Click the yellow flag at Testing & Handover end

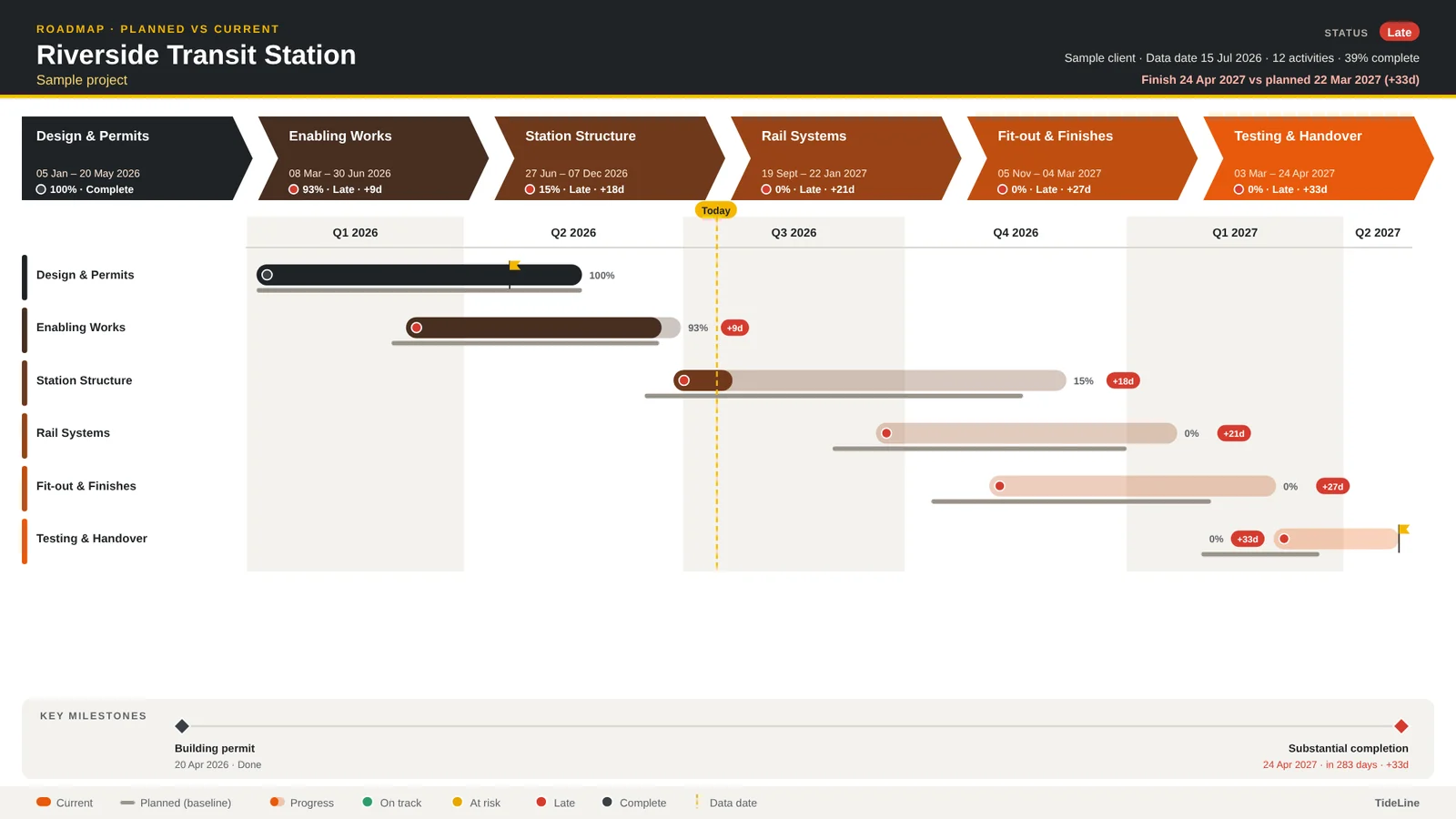pos(1403,530)
